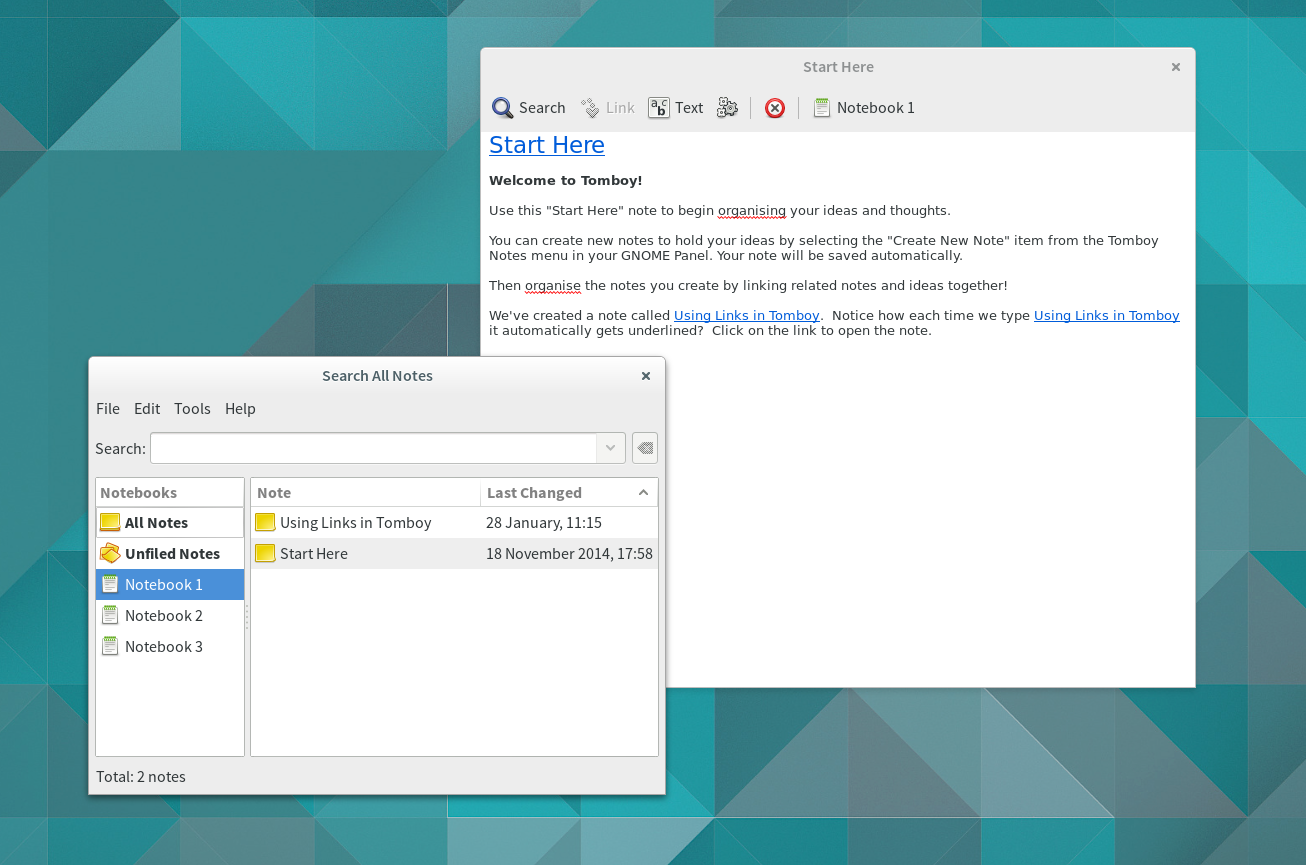Sort by the Note column header
The image size is (1306, 865).
[x=366, y=492]
